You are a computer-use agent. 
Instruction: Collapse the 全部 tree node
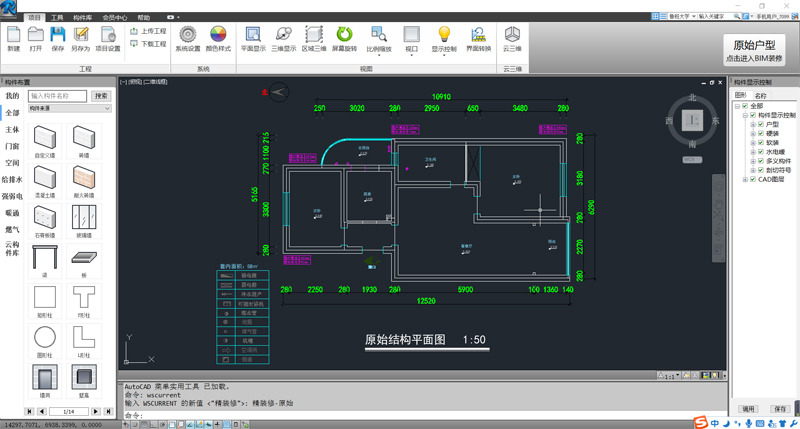737,106
